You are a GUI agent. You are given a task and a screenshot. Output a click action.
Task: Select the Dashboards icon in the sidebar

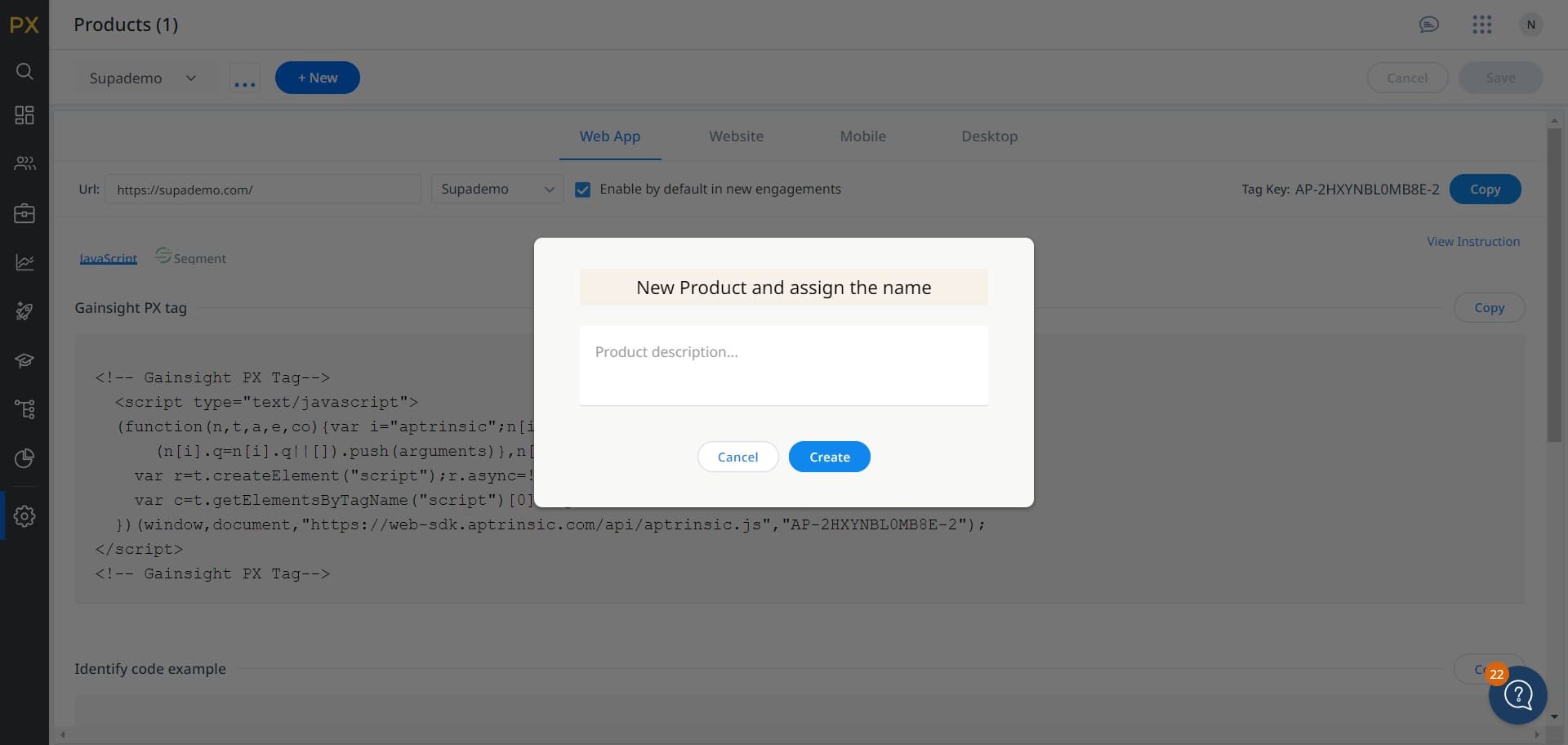(24, 114)
